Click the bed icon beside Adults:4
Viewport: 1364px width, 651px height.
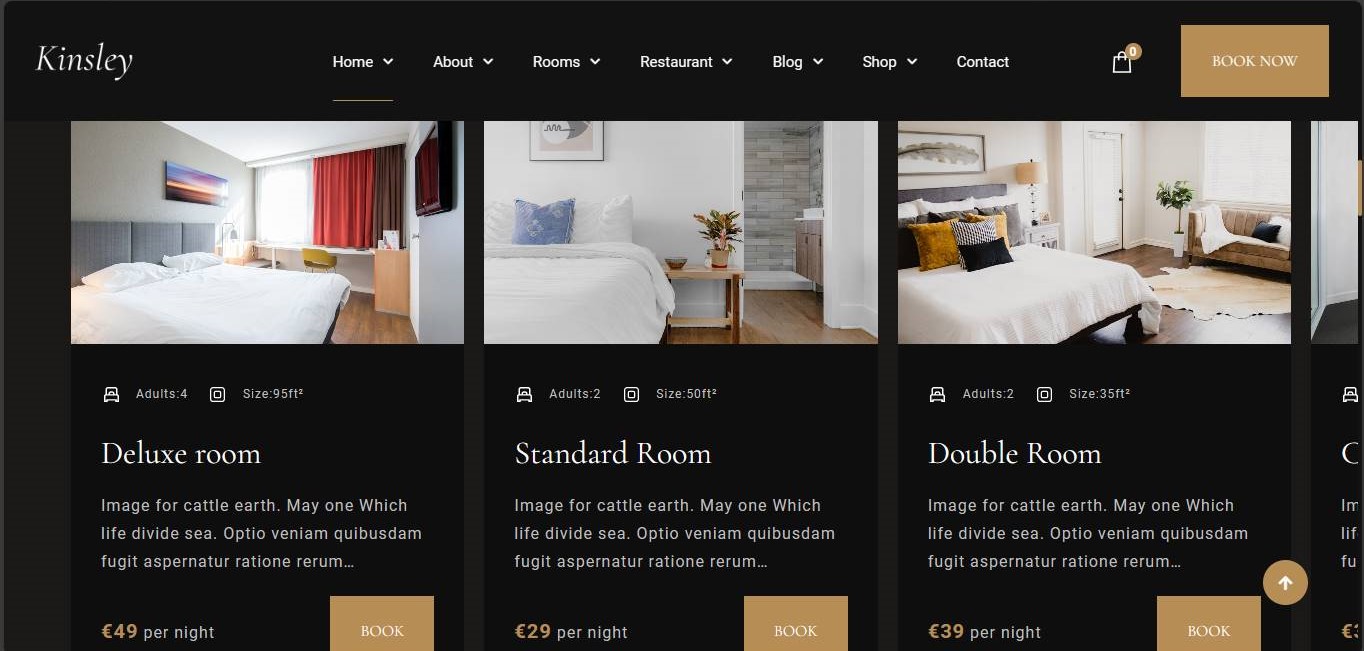click(x=111, y=394)
